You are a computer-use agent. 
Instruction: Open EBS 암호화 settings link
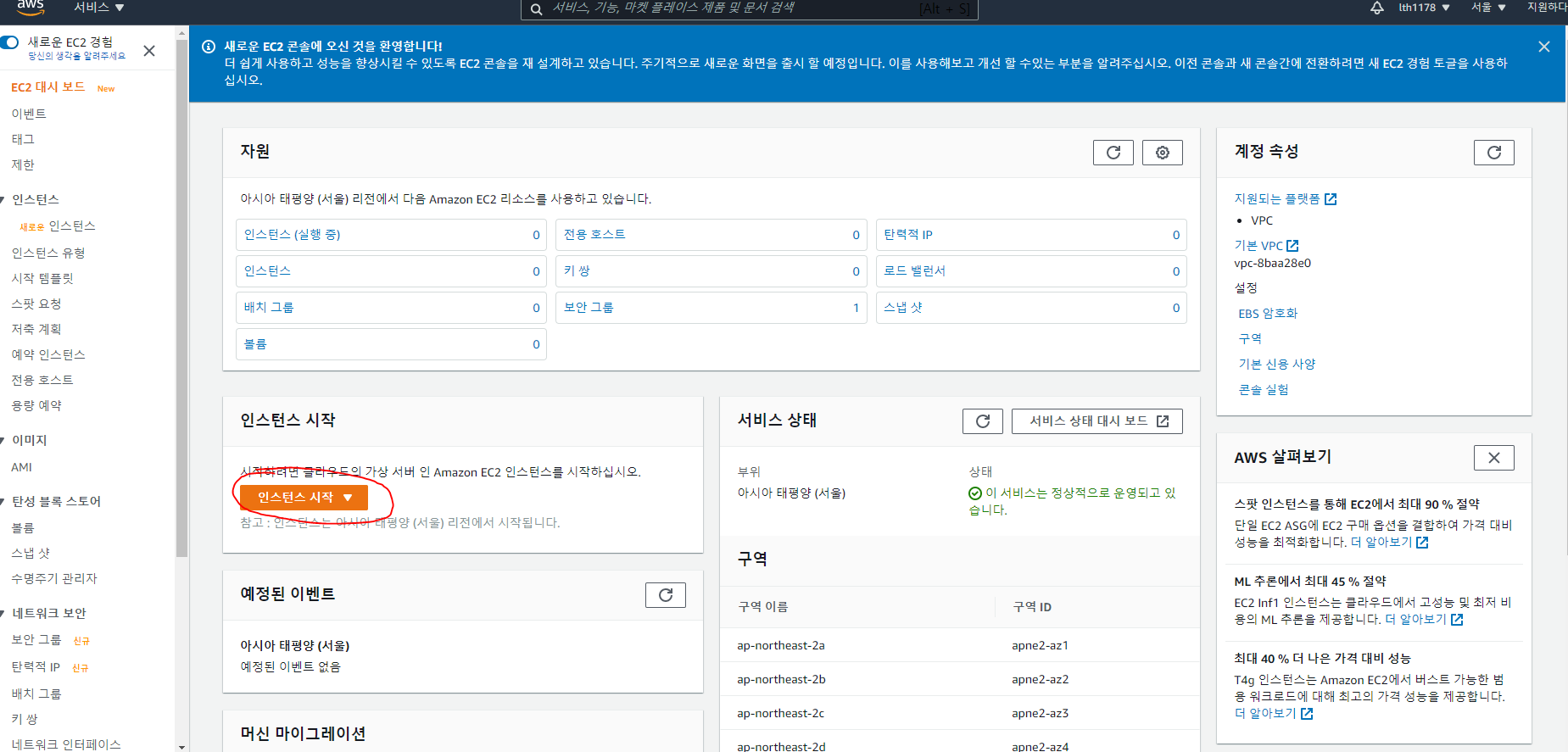pos(1268,314)
